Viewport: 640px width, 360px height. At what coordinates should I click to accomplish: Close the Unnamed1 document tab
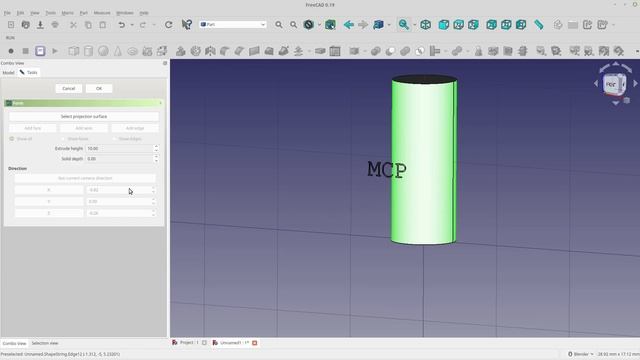(255, 343)
